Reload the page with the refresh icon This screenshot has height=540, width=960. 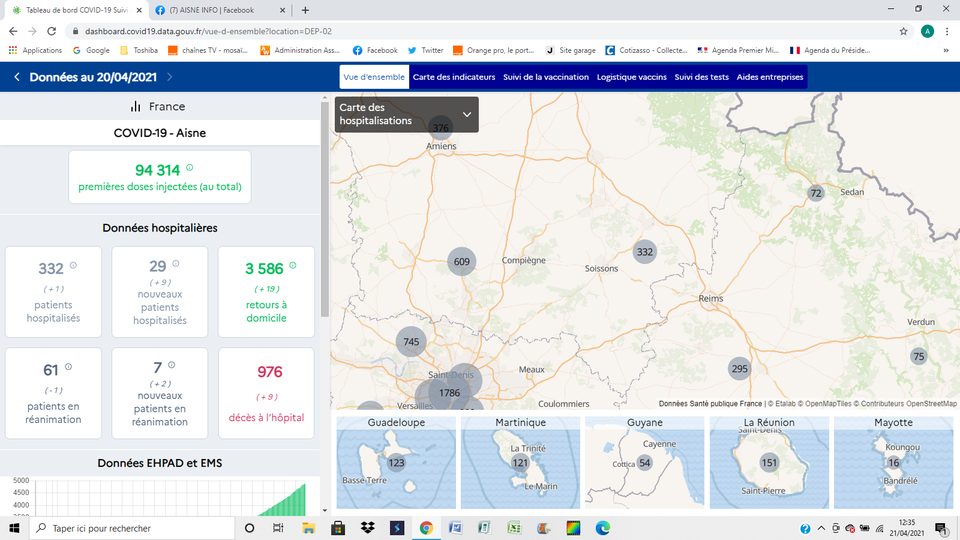click(52, 31)
